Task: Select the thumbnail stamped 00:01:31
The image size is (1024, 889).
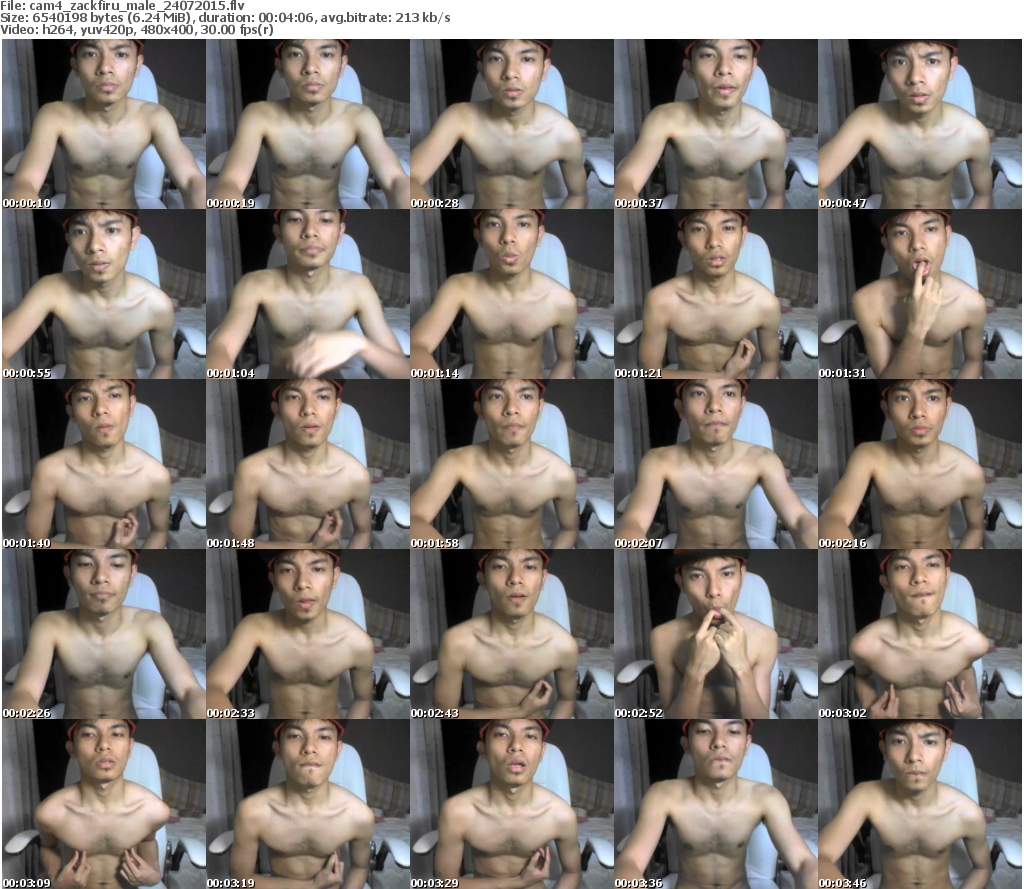Action: [x=920, y=294]
